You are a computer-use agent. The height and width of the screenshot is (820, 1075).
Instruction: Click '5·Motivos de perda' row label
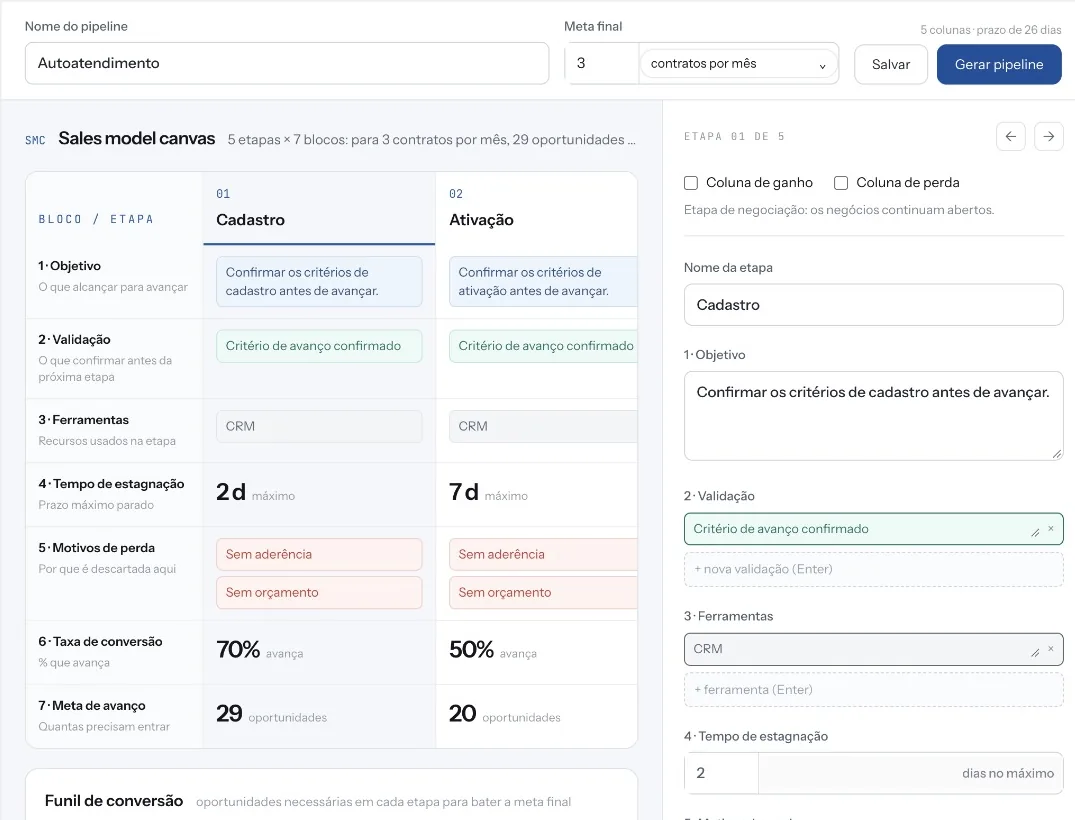pos(97,548)
